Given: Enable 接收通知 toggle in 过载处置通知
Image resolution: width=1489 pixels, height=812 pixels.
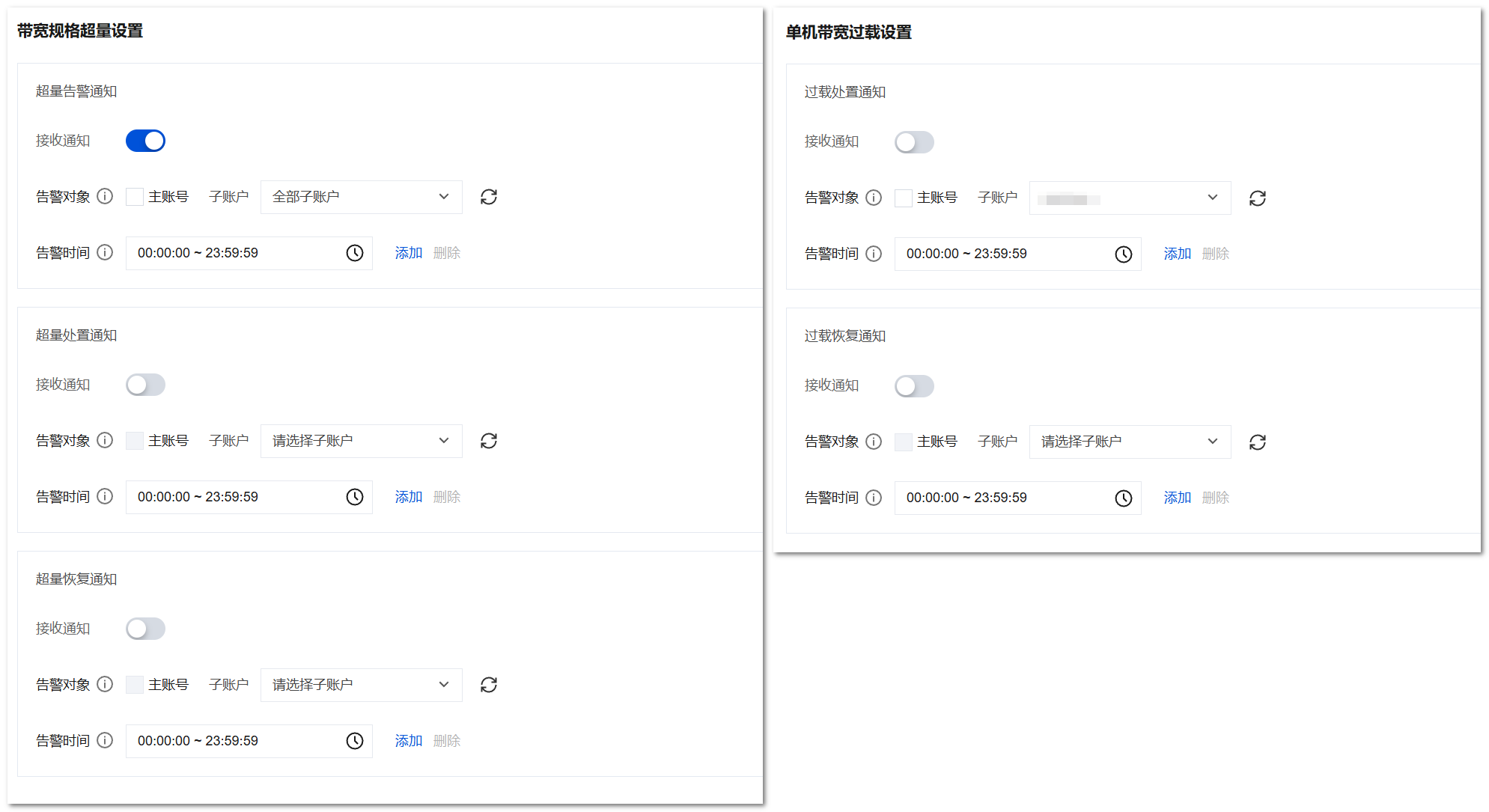Looking at the screenshot, I should pyautogui.click(x=914, y=142).
